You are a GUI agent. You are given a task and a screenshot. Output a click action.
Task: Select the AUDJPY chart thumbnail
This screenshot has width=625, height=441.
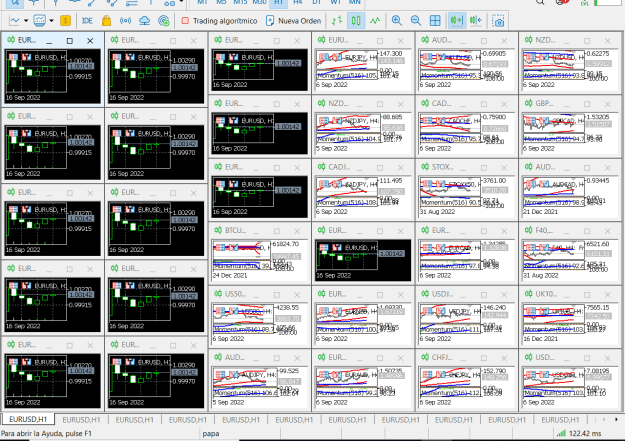(259, 388)
